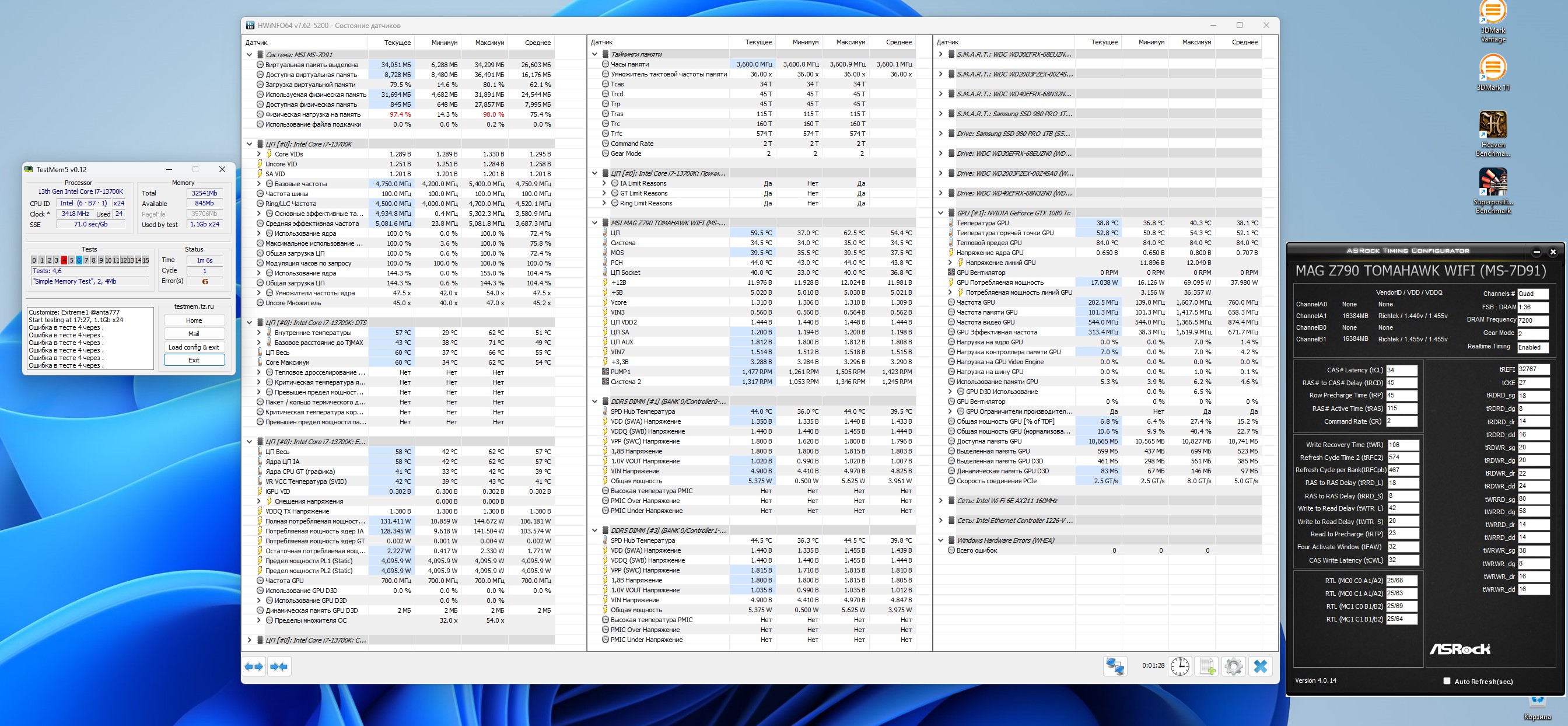Image resolution: width=1568 pixels, height=726 pixels.
Task: Click the clock reset timer icon
Action: [x=1179, y=666]
